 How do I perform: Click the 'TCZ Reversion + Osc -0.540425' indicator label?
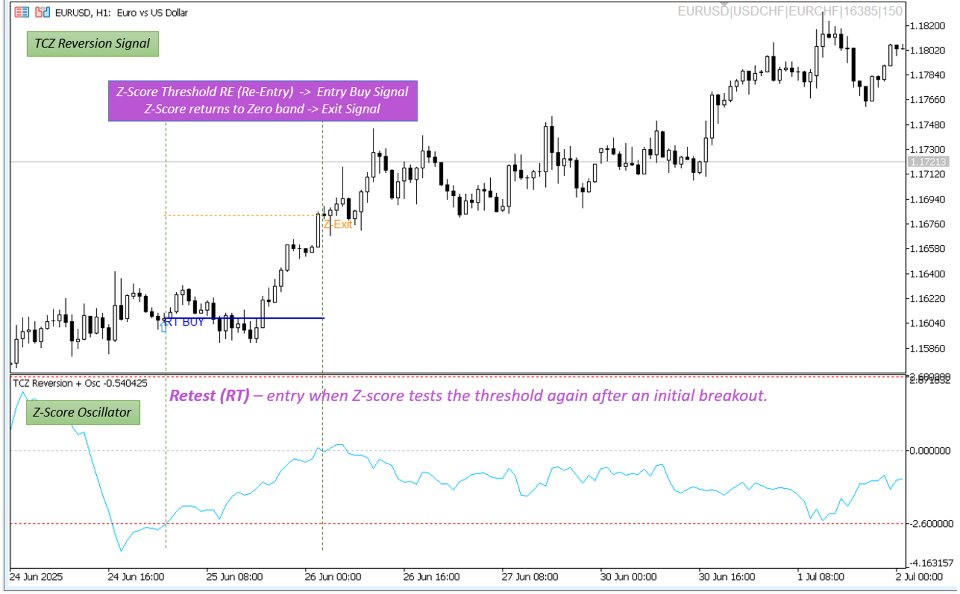click(x=80, y=383)
